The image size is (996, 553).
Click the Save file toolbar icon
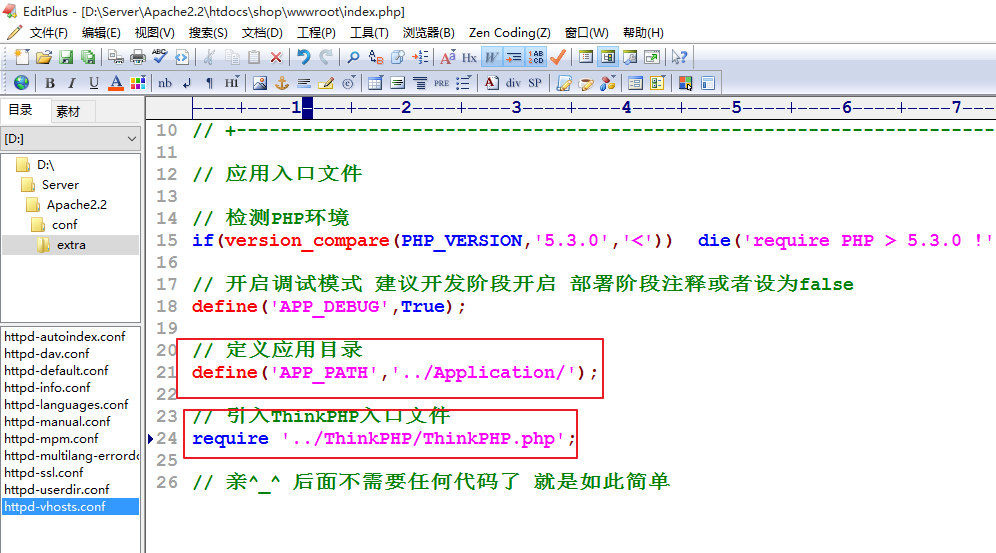tap(66, 57)
